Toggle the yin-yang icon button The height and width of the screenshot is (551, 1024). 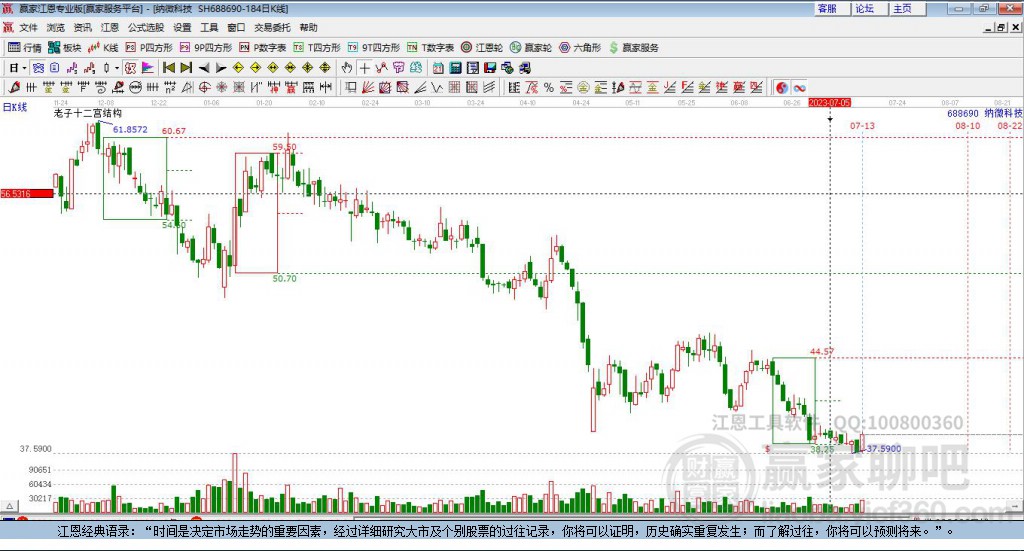[781, 87]
